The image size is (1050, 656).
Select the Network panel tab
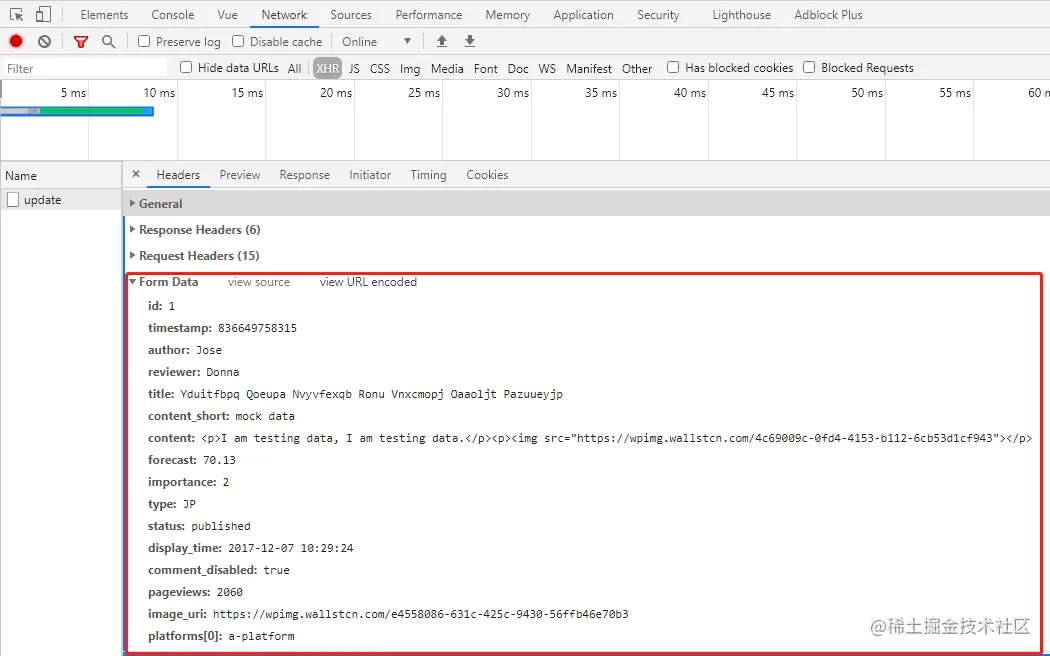[x=284, y=15]
